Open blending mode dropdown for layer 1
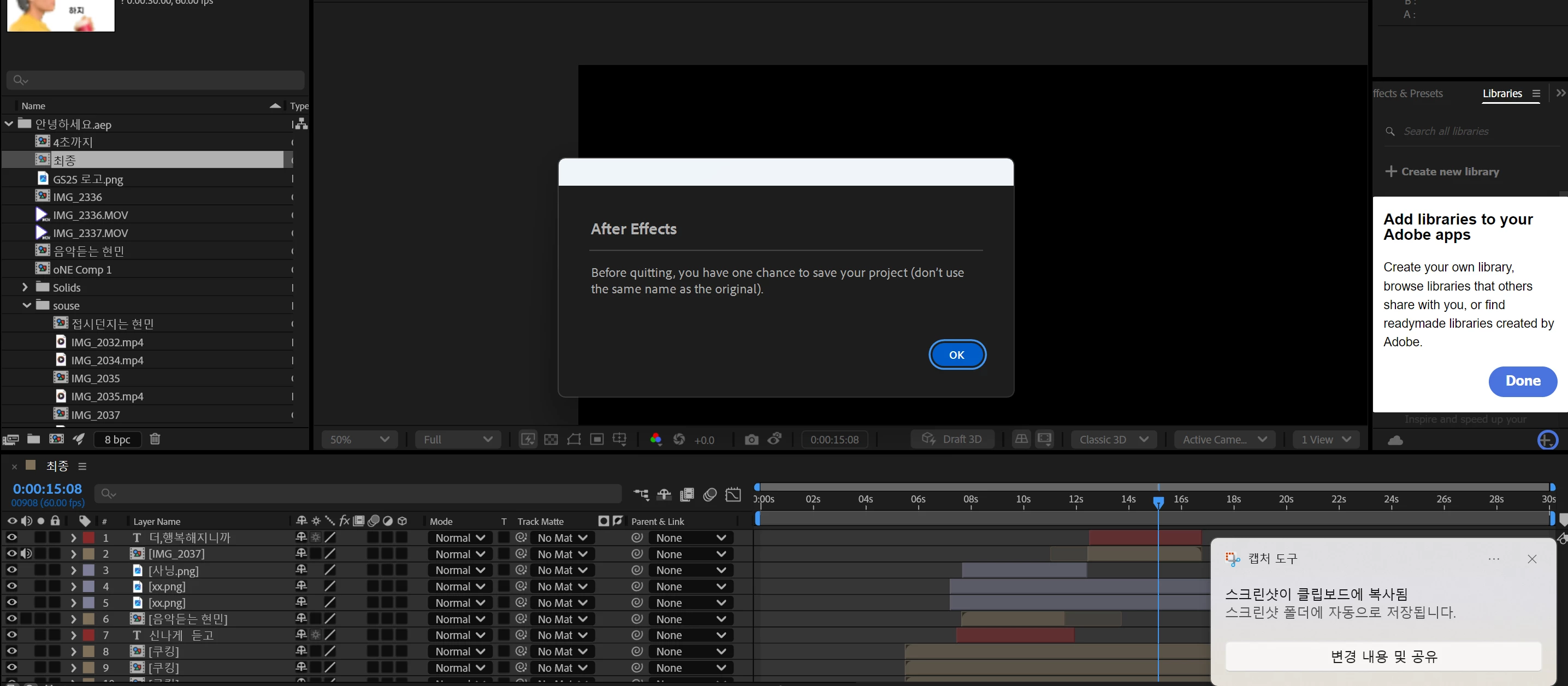The width and height of the screenshot is (1568, 686). pos(459,537)
